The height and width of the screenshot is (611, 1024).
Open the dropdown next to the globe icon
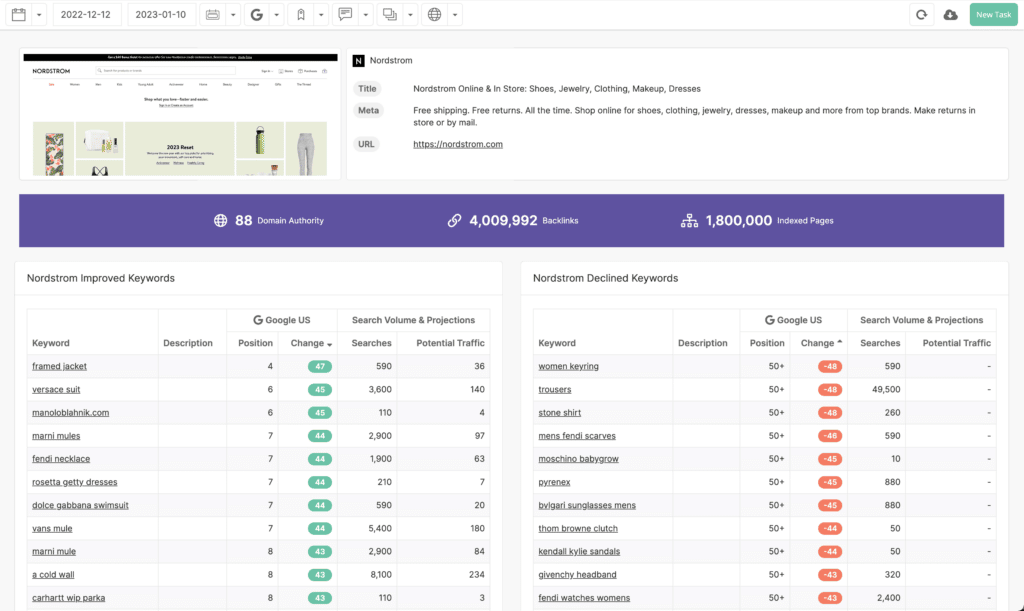[x=455, y=14]
